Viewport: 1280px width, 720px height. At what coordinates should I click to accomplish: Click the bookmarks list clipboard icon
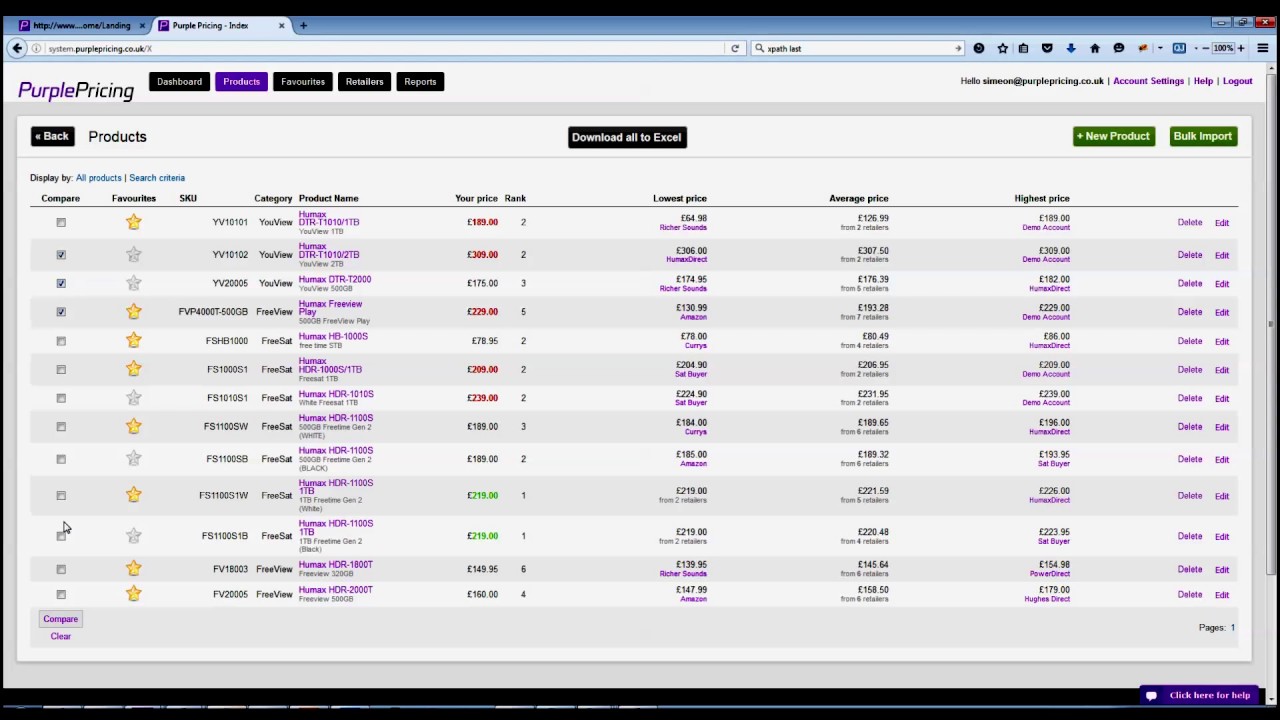1023,48
